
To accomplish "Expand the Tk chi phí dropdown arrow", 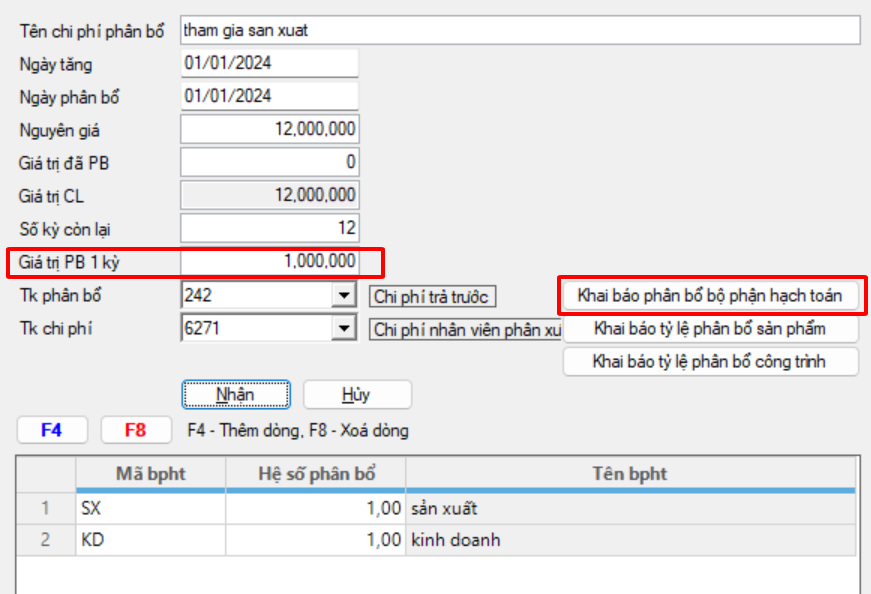I will (344, 328).
